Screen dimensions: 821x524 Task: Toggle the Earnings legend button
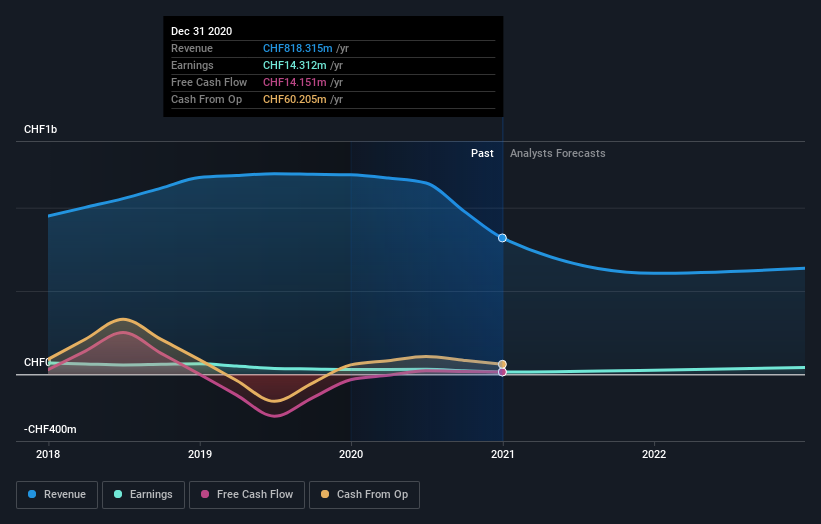coord(143,495)
